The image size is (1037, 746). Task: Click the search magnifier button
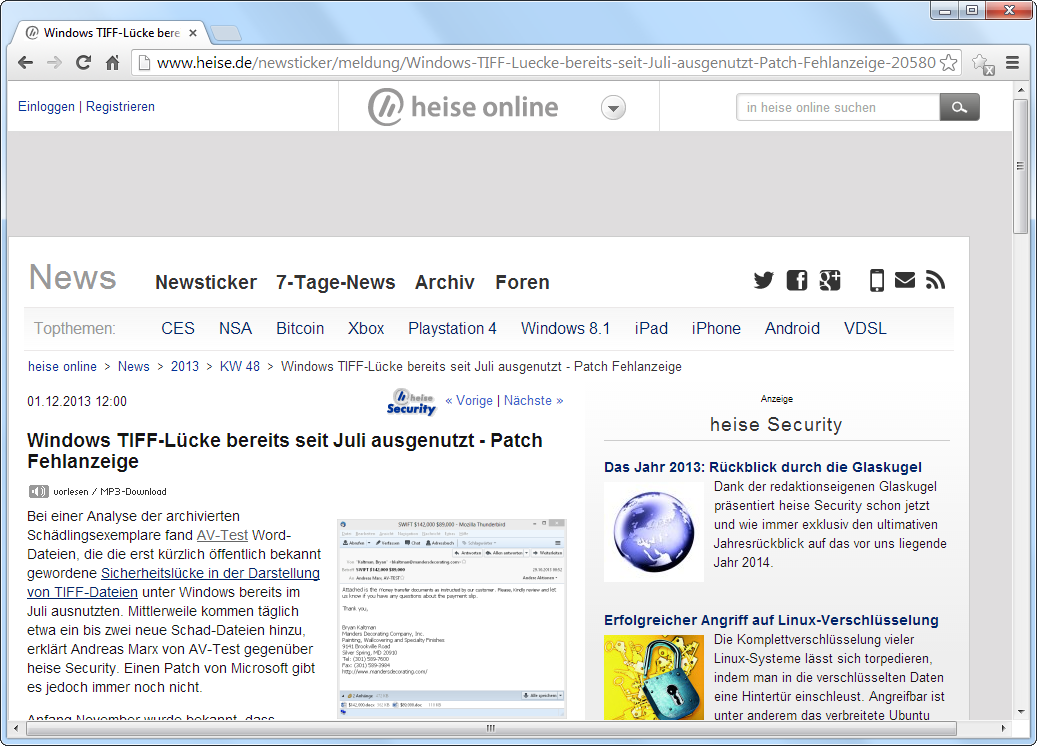pyautogui.click(x=959, y=107)
